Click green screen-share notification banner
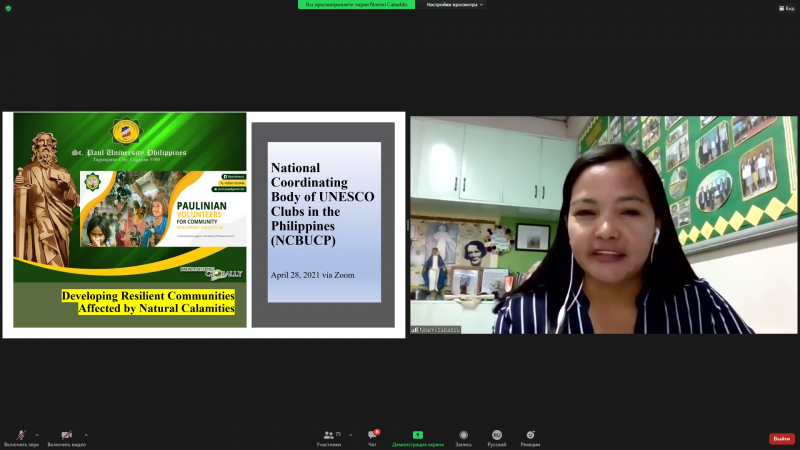Image resolution: width=800 pixels, height=450 pixels. tap(357, 5)
